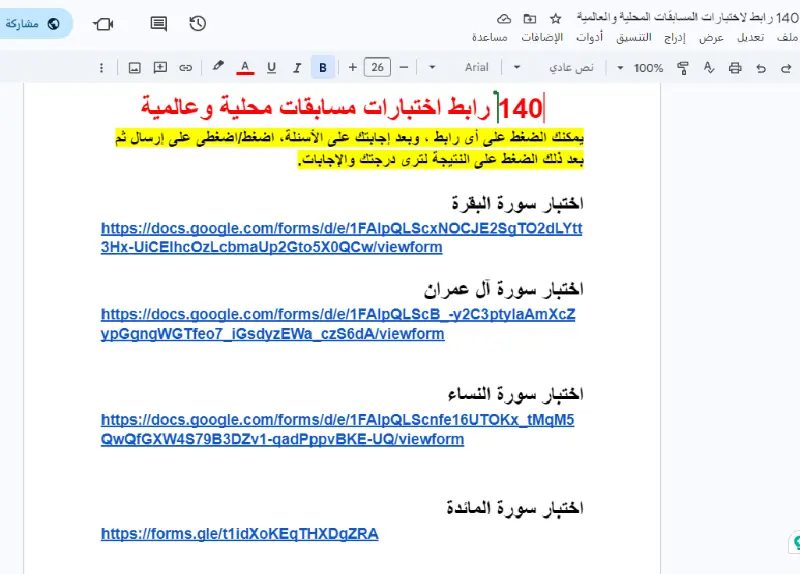Open the التنسيق menu
The height and width of the screenshot is (574, 800).
(x=633, y=37)
